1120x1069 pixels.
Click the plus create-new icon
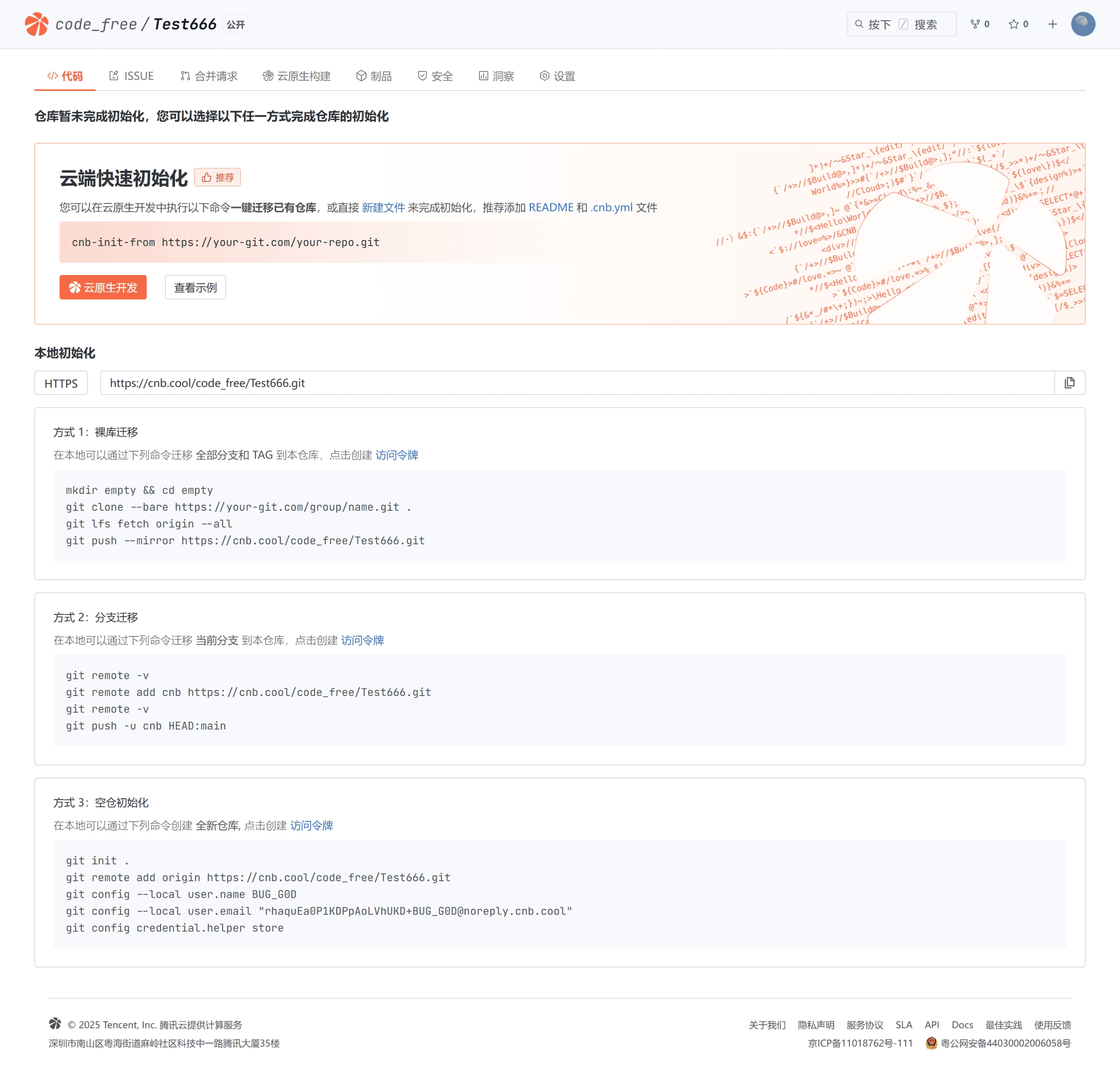[1052, 24]
